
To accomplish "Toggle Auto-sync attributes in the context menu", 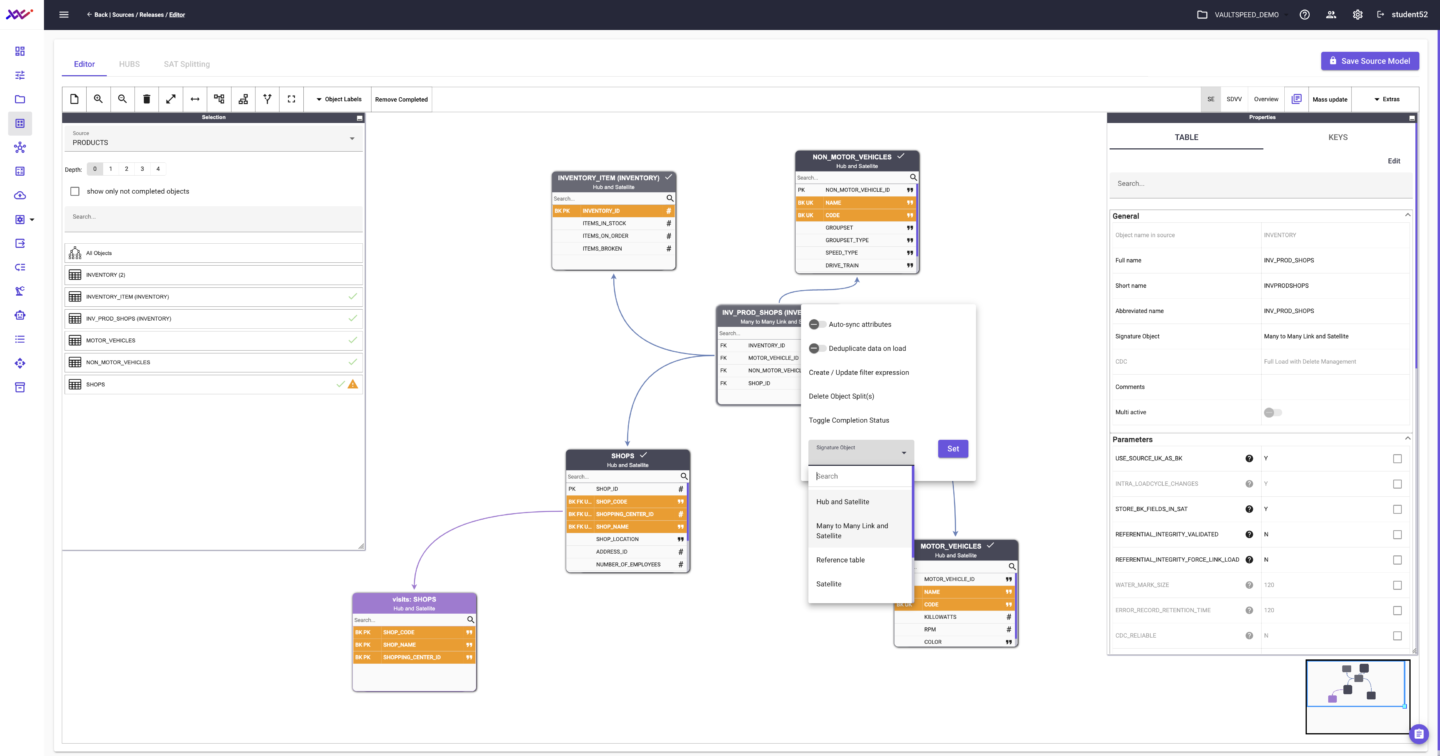I will (x=817, y=324).
